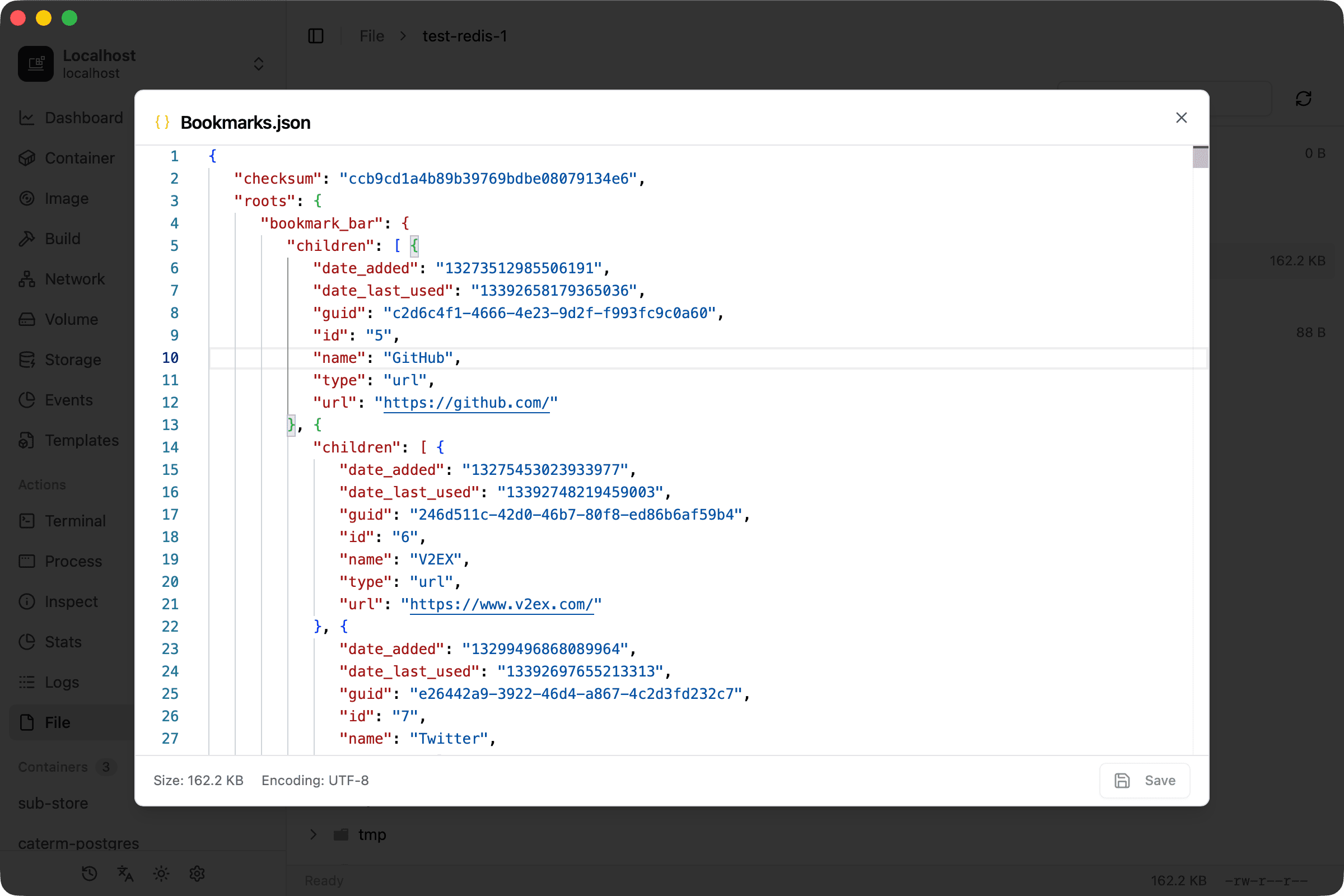Viewport: 1344px width, 896px height.
Task: Expand the Containers group
Action: point(52,767)
